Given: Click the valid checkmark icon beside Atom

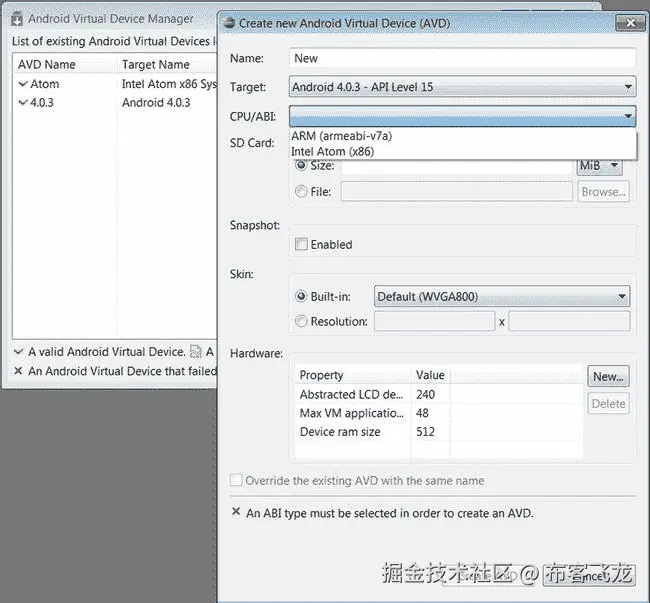Looking at the screenshot, I should click(x=23, y=84).
